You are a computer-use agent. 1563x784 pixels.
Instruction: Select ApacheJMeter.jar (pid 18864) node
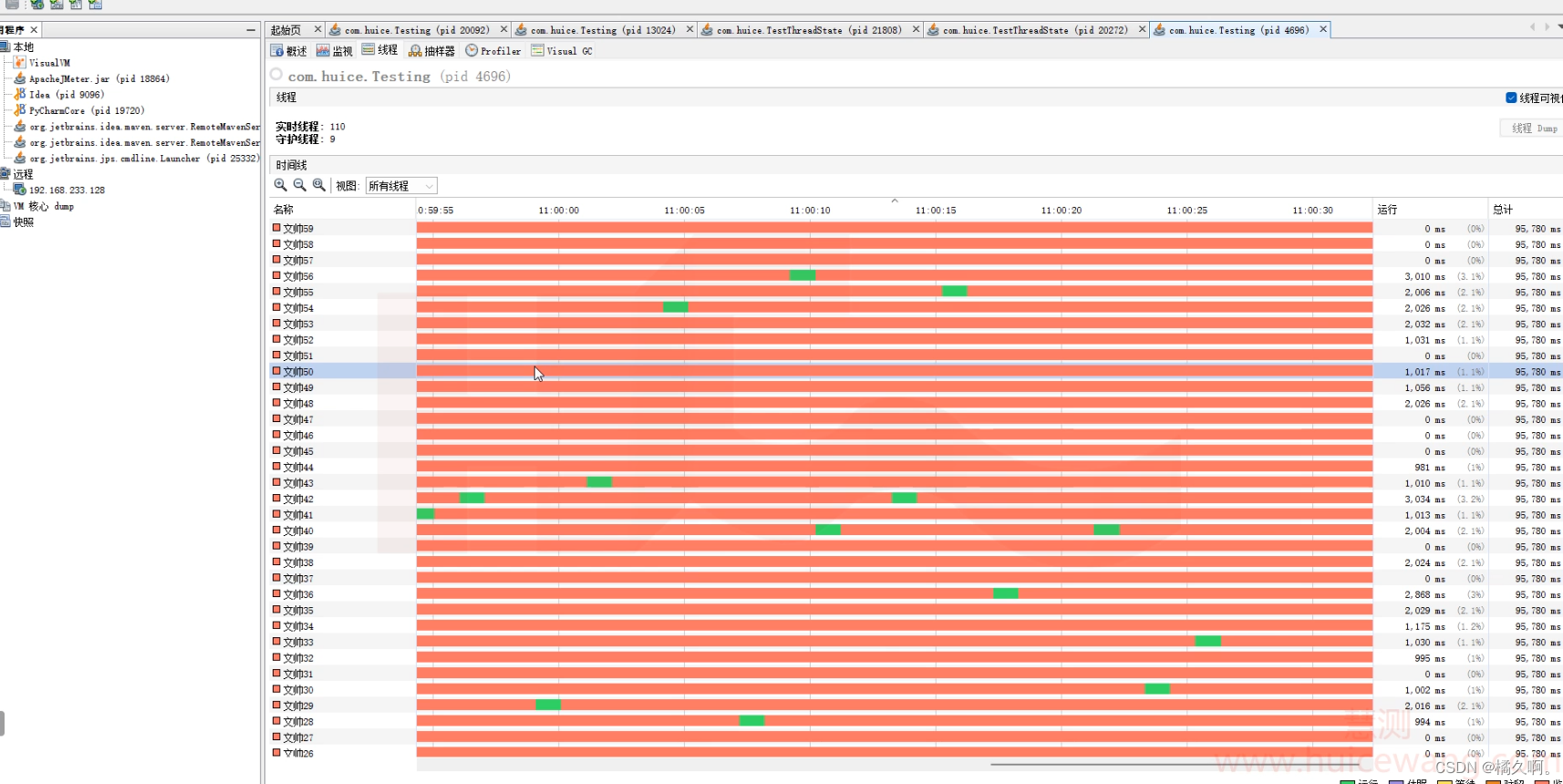point(91,78)
